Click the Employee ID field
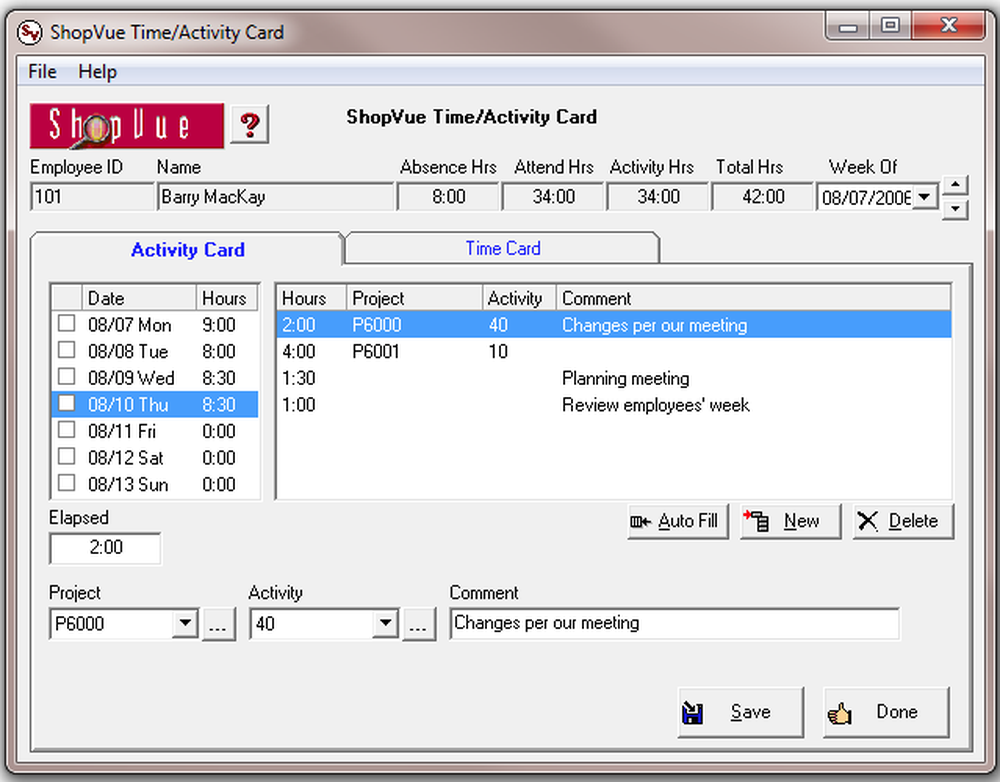 click(x=92, y=196)
